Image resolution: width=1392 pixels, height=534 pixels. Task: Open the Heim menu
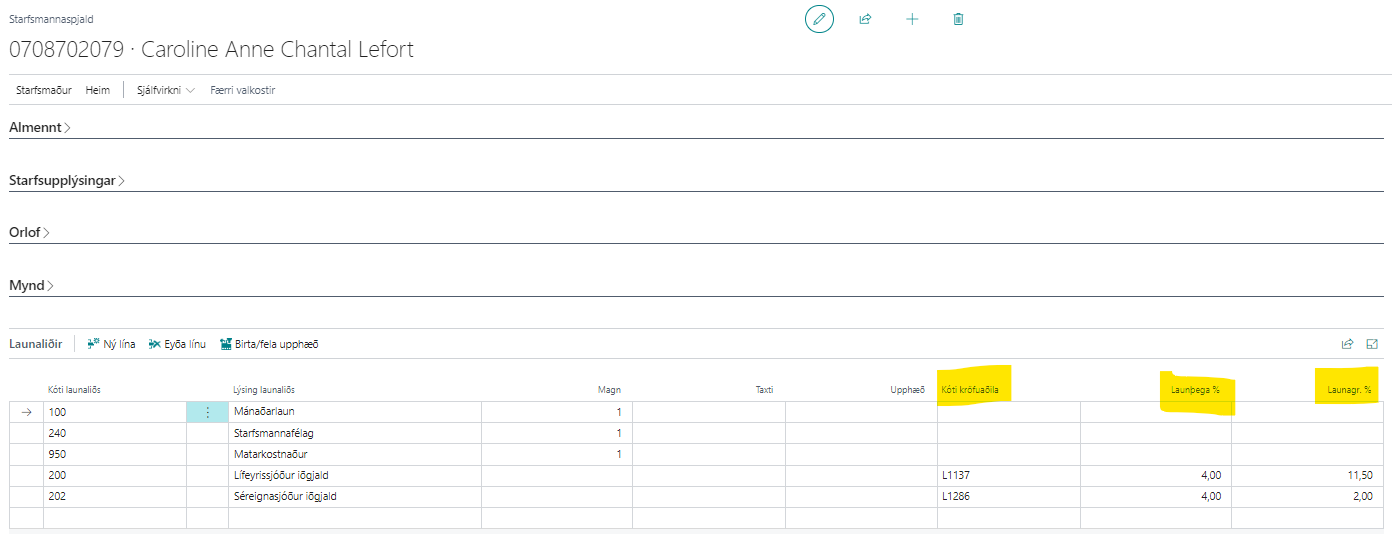pos(97,90)
